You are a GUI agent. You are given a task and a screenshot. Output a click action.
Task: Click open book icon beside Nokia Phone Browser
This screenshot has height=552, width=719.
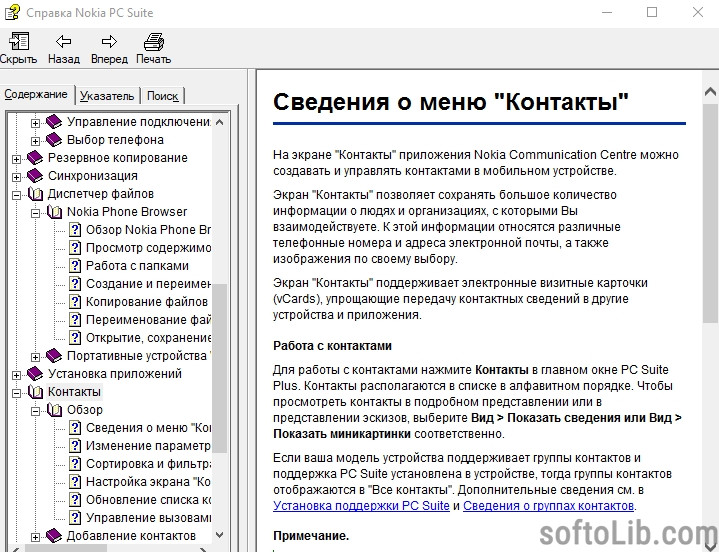[55, 212]
